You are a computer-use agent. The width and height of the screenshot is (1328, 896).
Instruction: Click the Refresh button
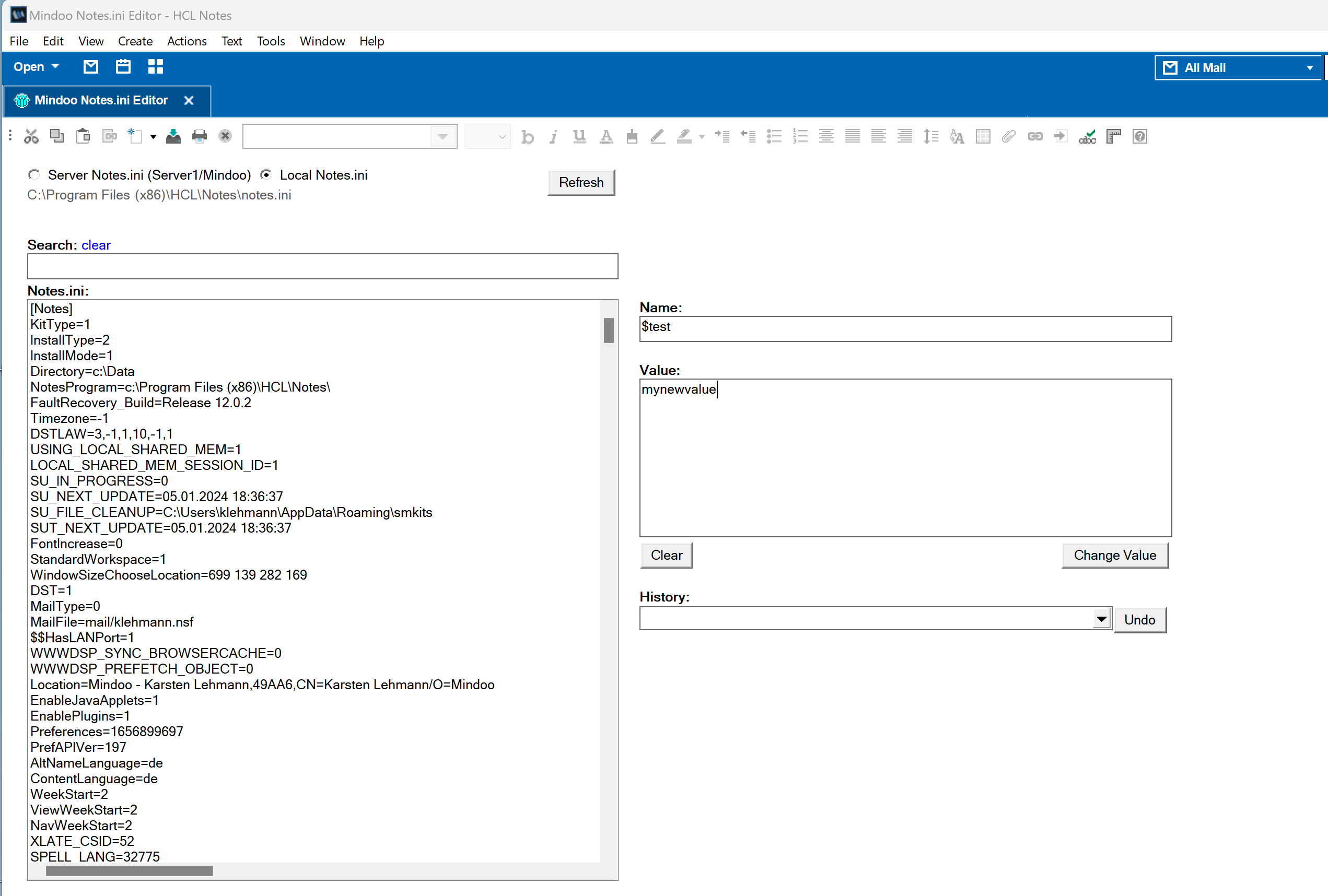(x=581, y=183)
